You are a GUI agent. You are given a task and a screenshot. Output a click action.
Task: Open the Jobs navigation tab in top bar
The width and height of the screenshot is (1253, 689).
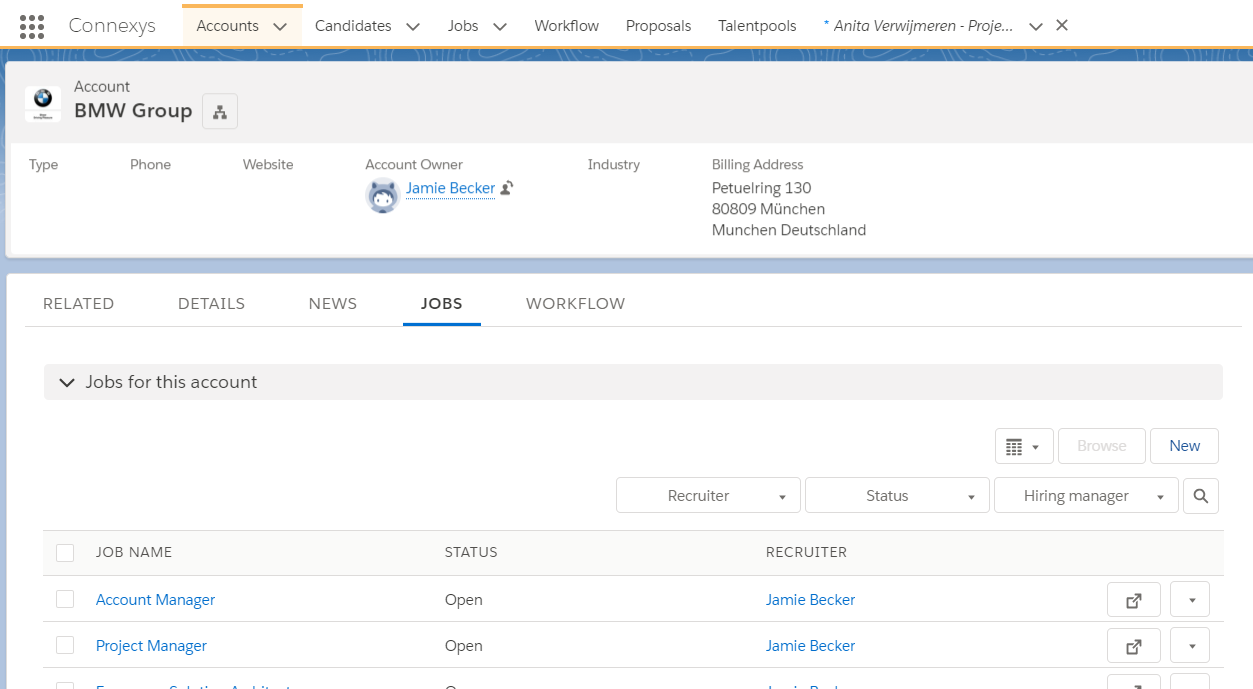pyautogui.click(x=463, y=26)
